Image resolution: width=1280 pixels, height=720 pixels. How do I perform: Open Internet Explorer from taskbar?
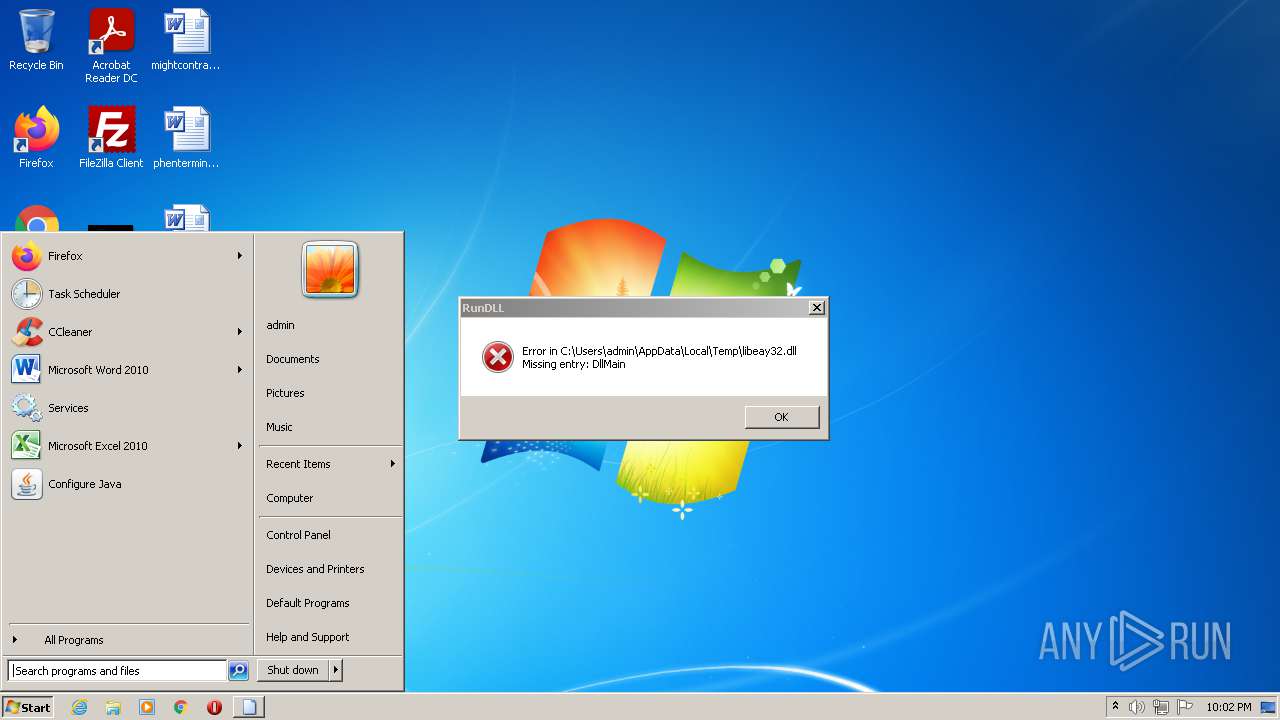point(79,707)
